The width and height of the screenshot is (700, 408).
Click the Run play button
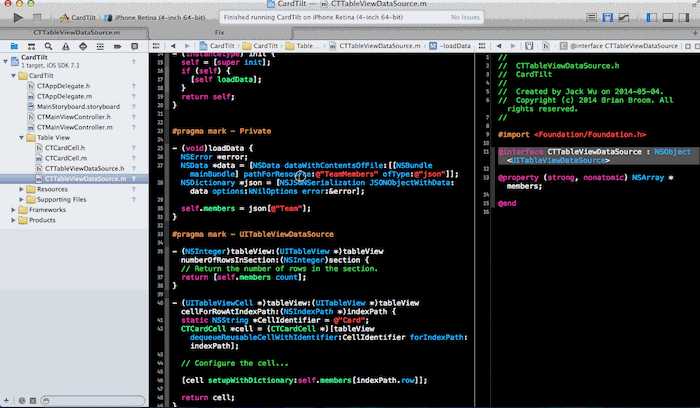tap(18, 17)
